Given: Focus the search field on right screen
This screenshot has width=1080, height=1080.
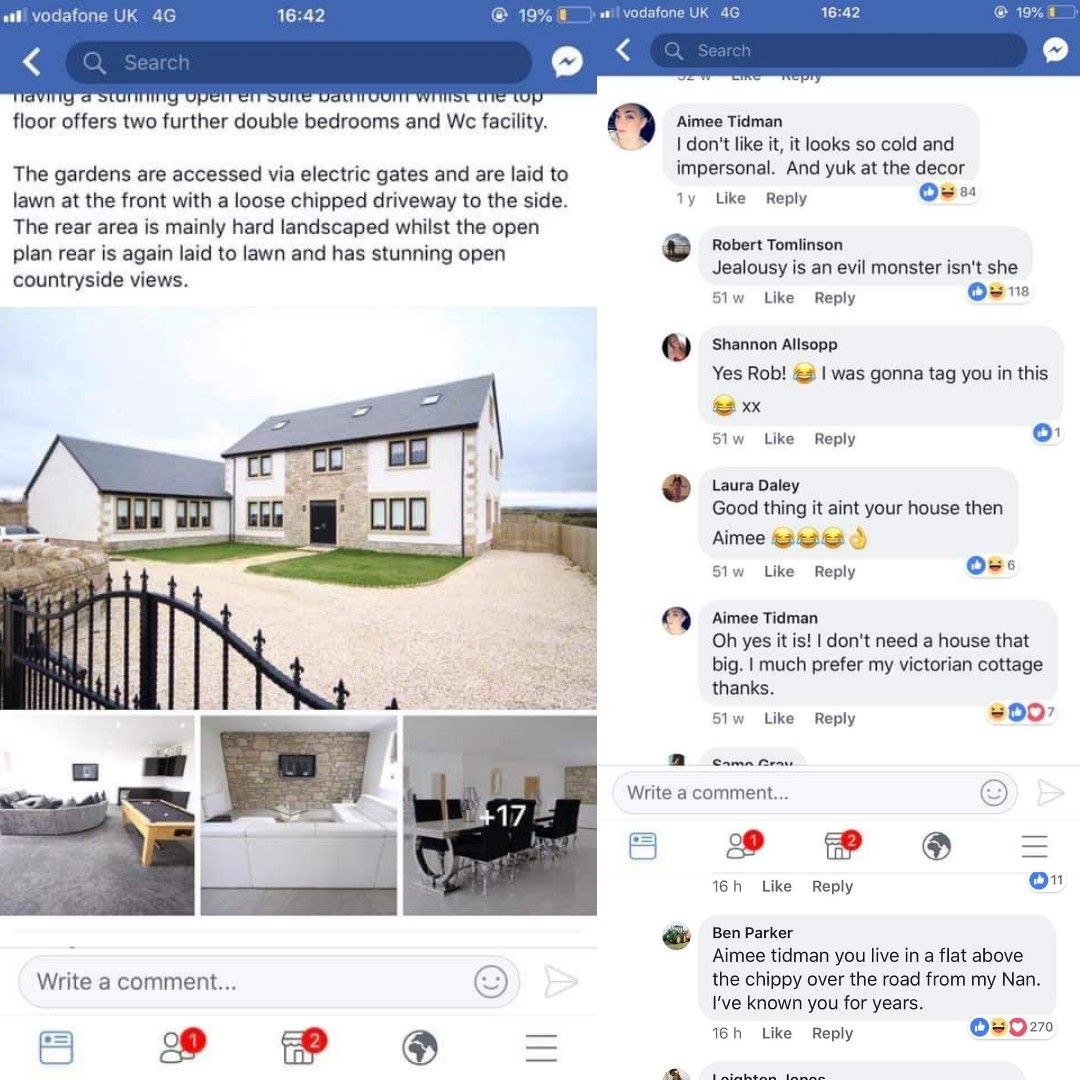Looking at the screenshot, I should click(838, 50).
